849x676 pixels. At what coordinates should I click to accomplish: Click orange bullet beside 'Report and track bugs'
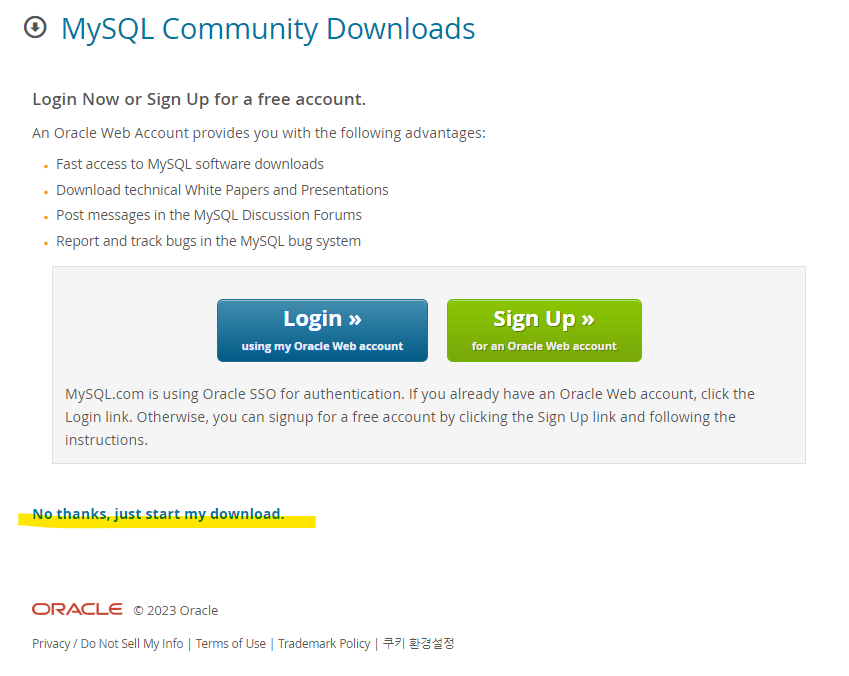[46, 243]
